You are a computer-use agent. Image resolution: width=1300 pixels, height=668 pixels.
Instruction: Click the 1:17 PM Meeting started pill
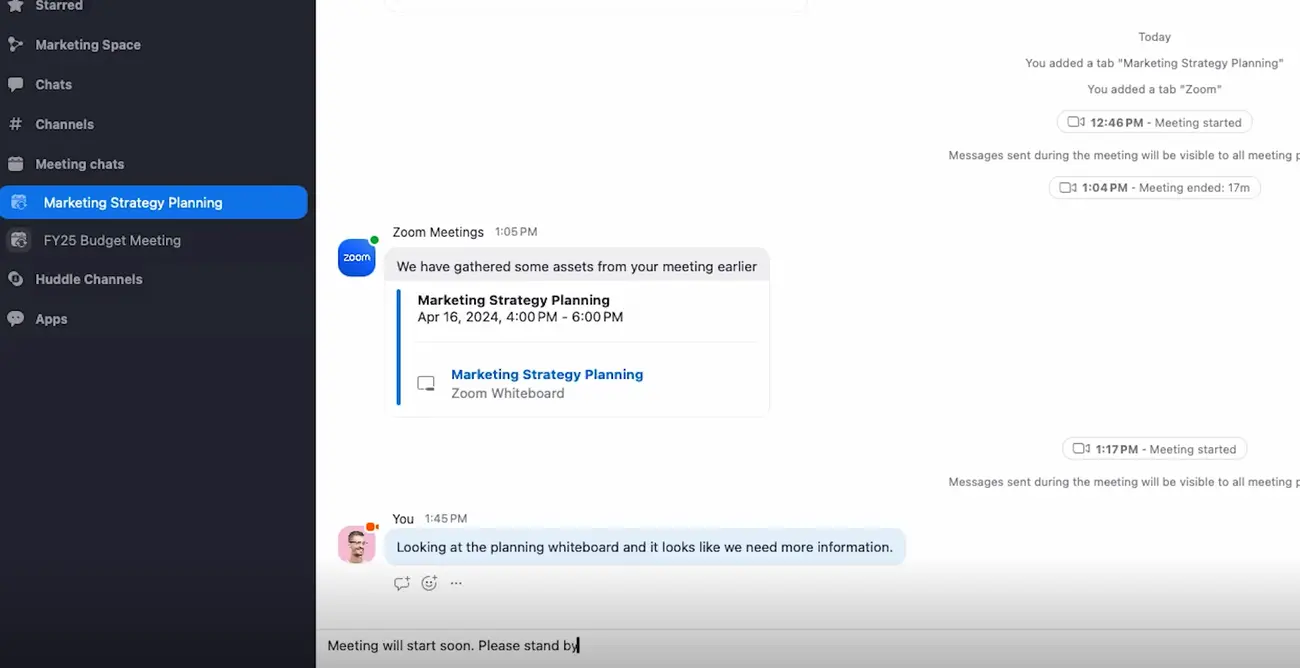click(x=1154, y=450)
